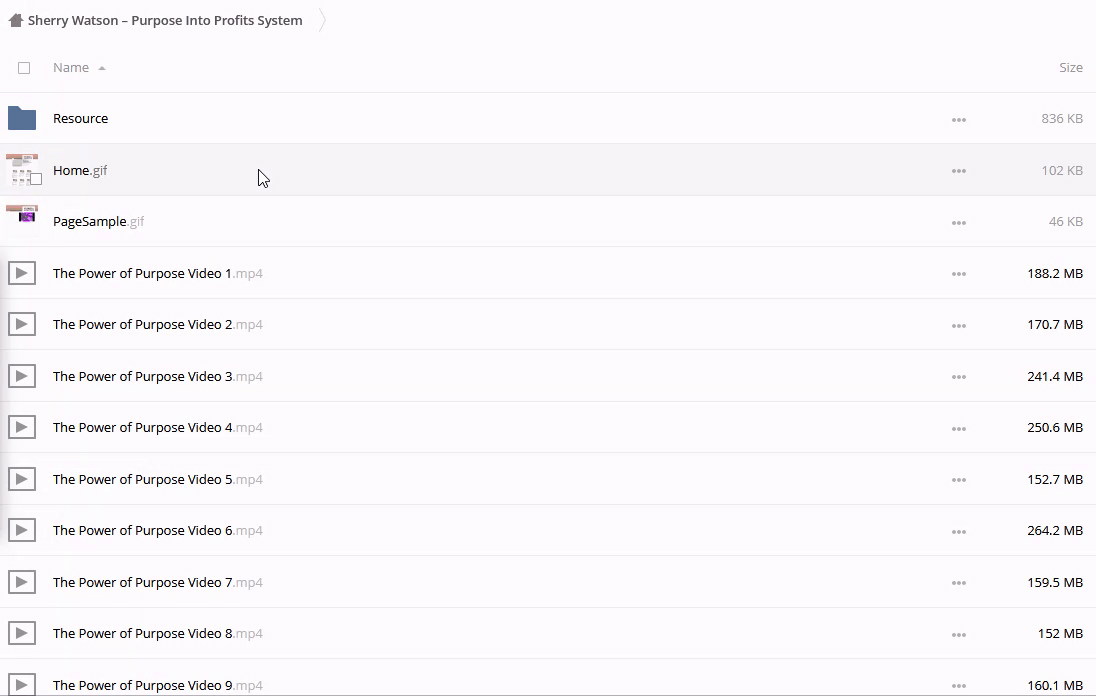Click play icon for Video 8
This screenshot has height=696, width=1096.
pyautogui.click(x=22, y=633)
